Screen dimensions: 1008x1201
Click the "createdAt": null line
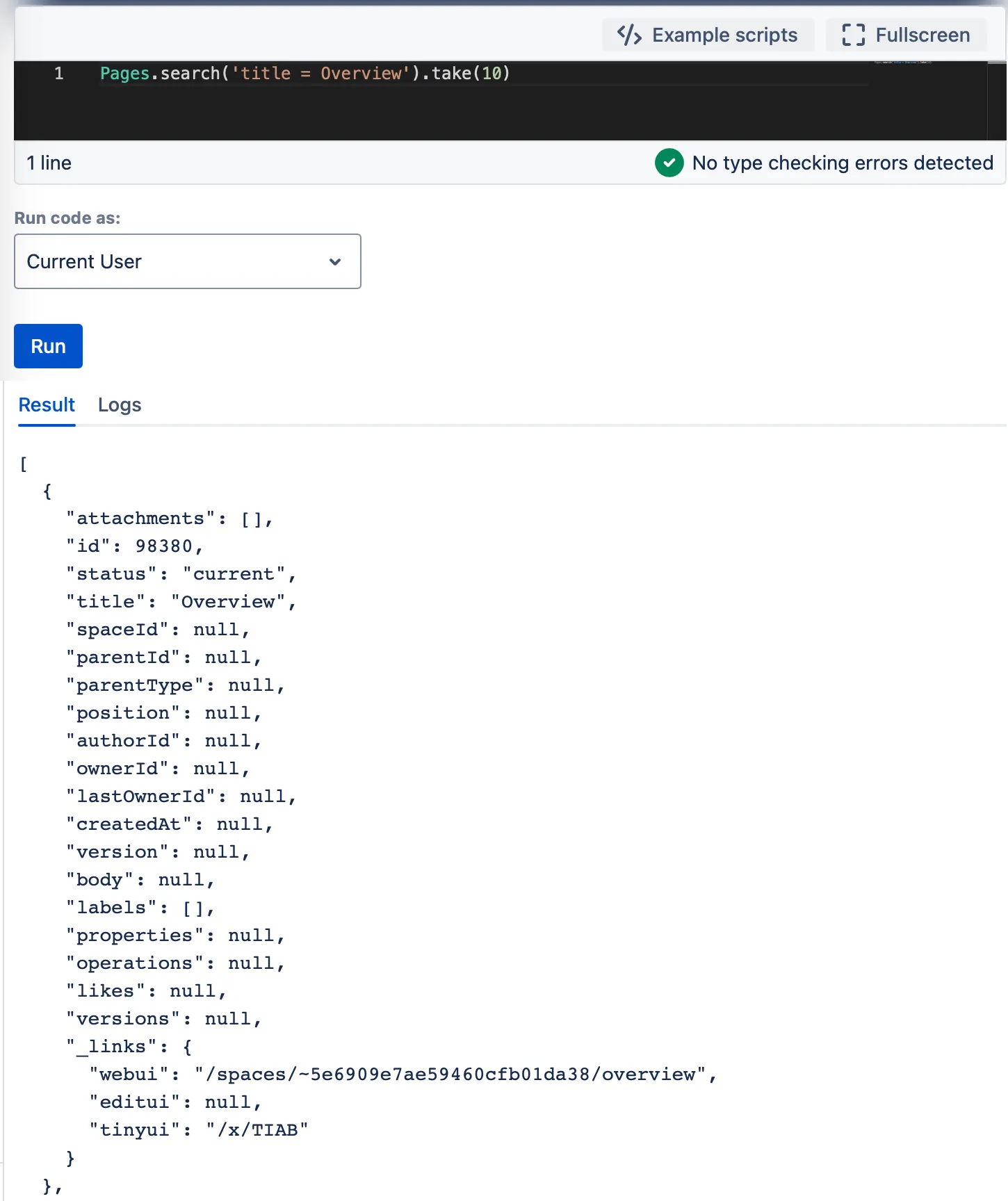coord(170,824)
